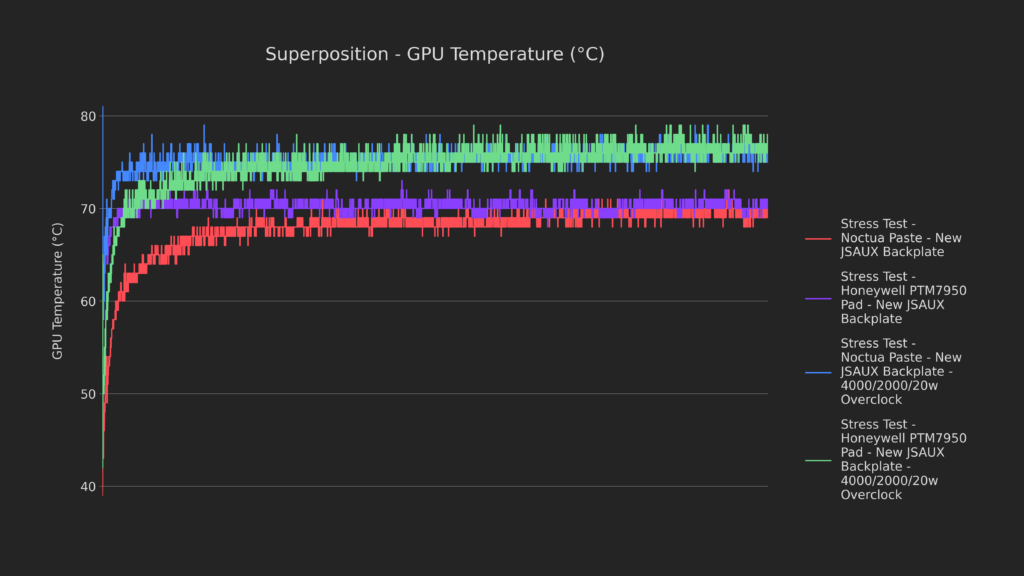This screenshot has height=576, width=1024.
Task: Click the green legend line swatch
Action: coord(818,459)
